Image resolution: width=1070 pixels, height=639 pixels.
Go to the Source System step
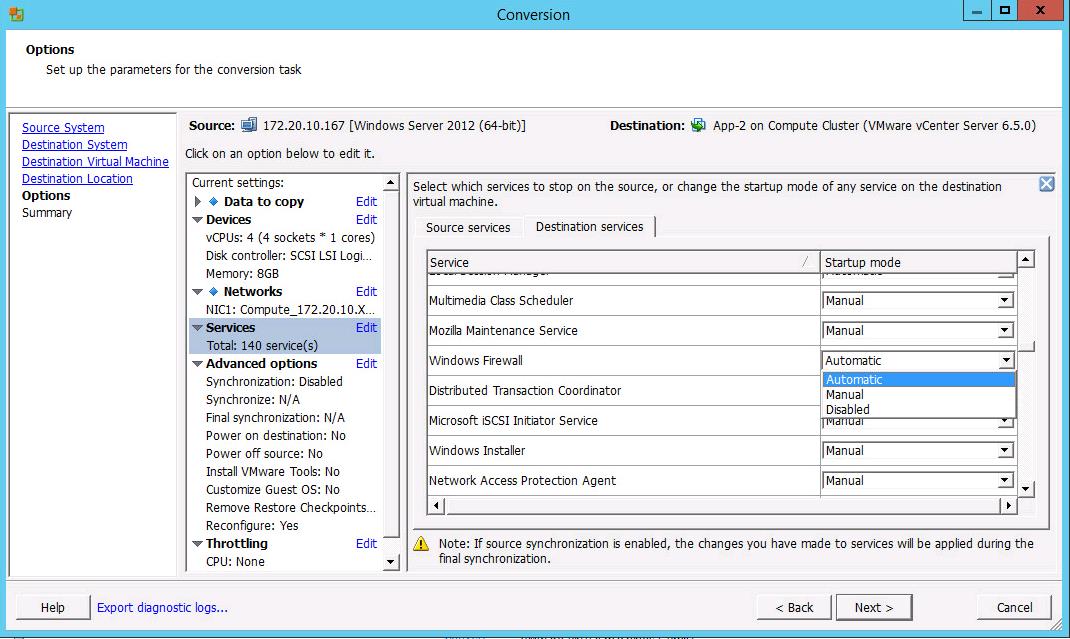pyautogui.click(x=63, y=128)
